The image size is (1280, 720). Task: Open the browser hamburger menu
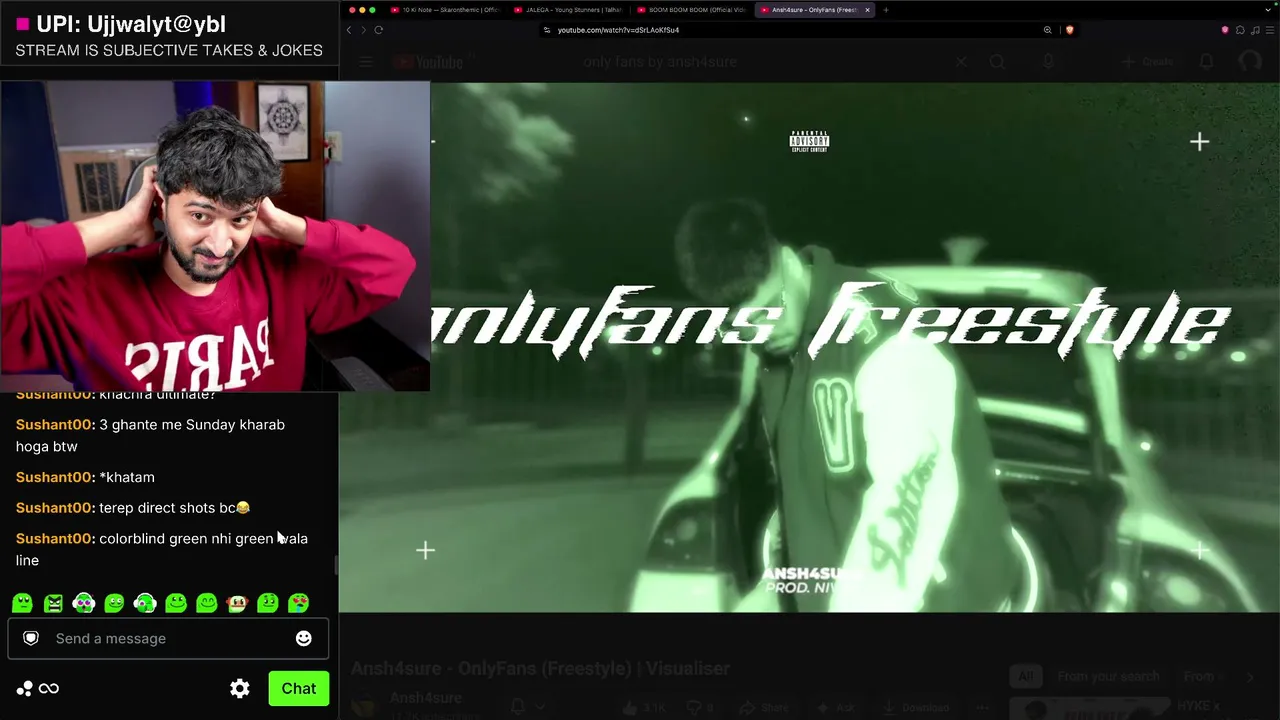click(x=1268, y=30)
